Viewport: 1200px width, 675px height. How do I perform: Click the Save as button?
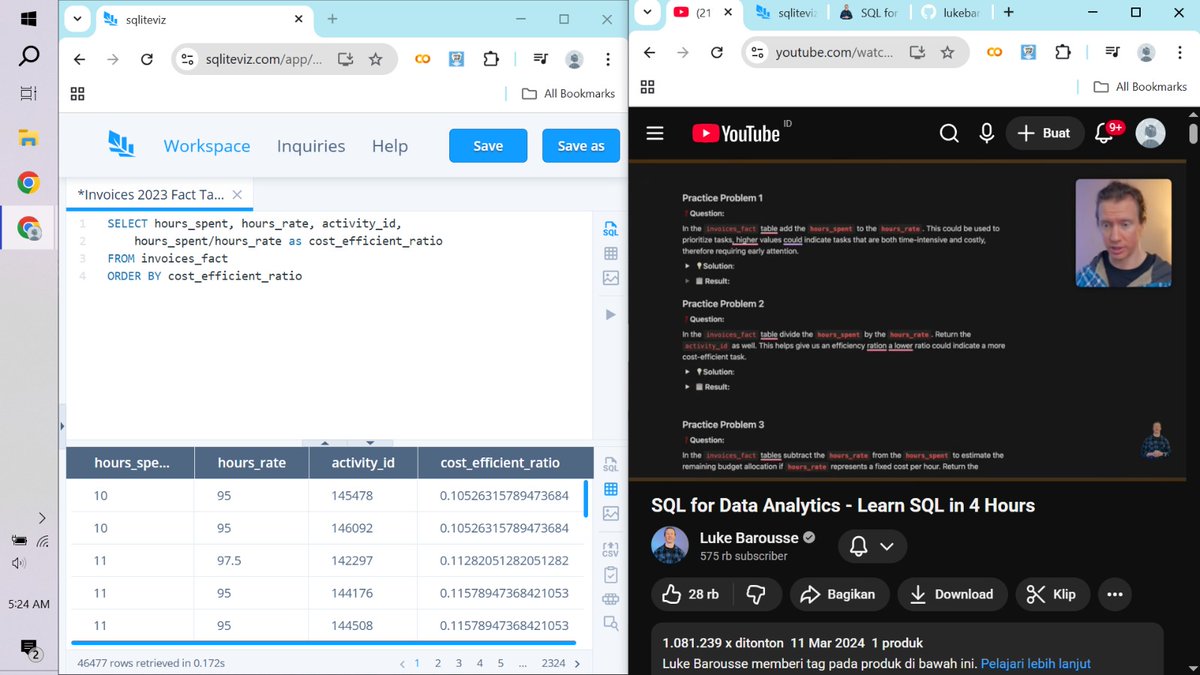tap(581, 145)
